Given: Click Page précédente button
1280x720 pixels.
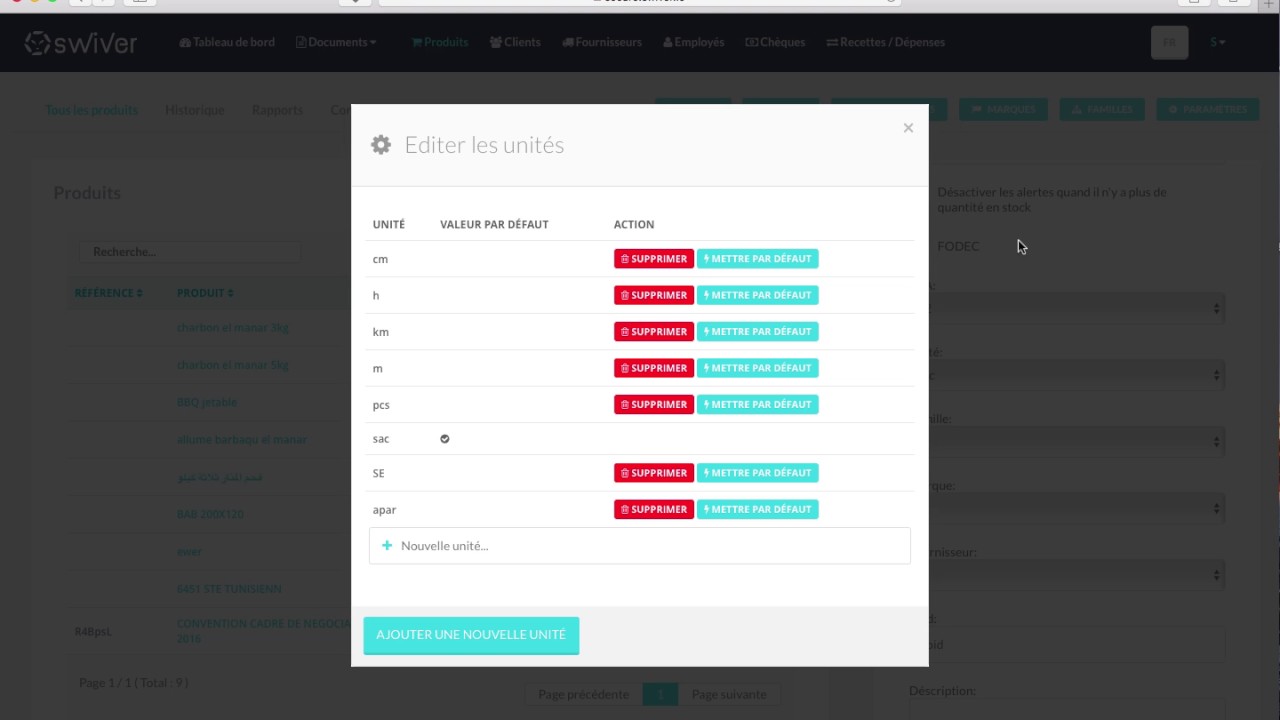Looking at the screenshot, I should coord(583,694).
